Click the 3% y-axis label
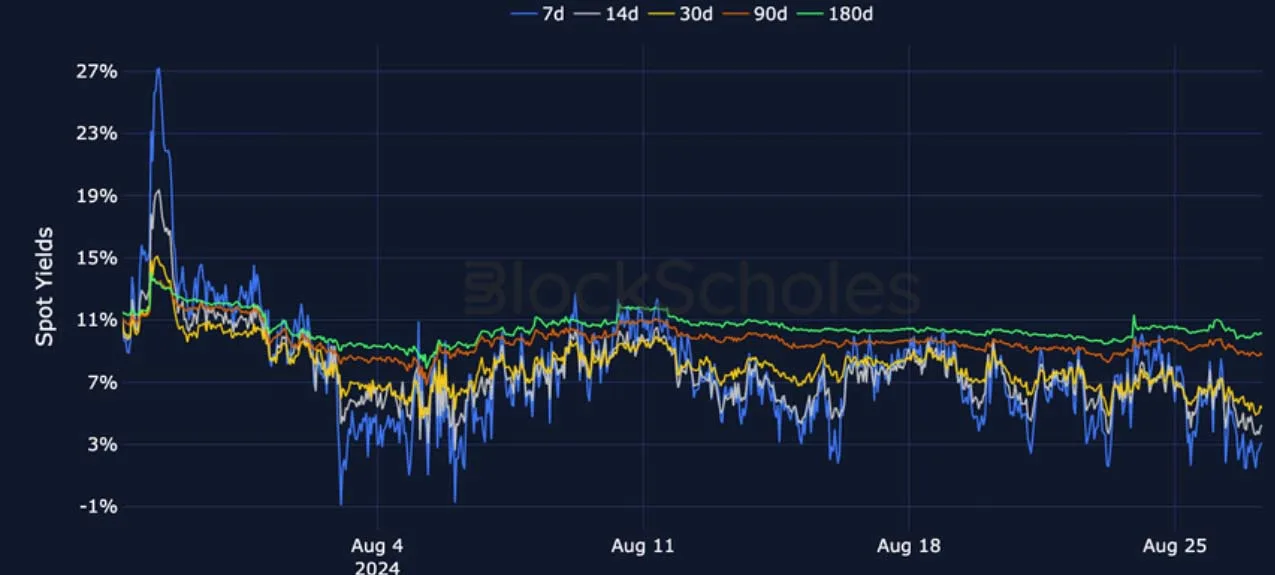Image resolution: width=1275 pixels, height=575 pixels. coord(104,444)
